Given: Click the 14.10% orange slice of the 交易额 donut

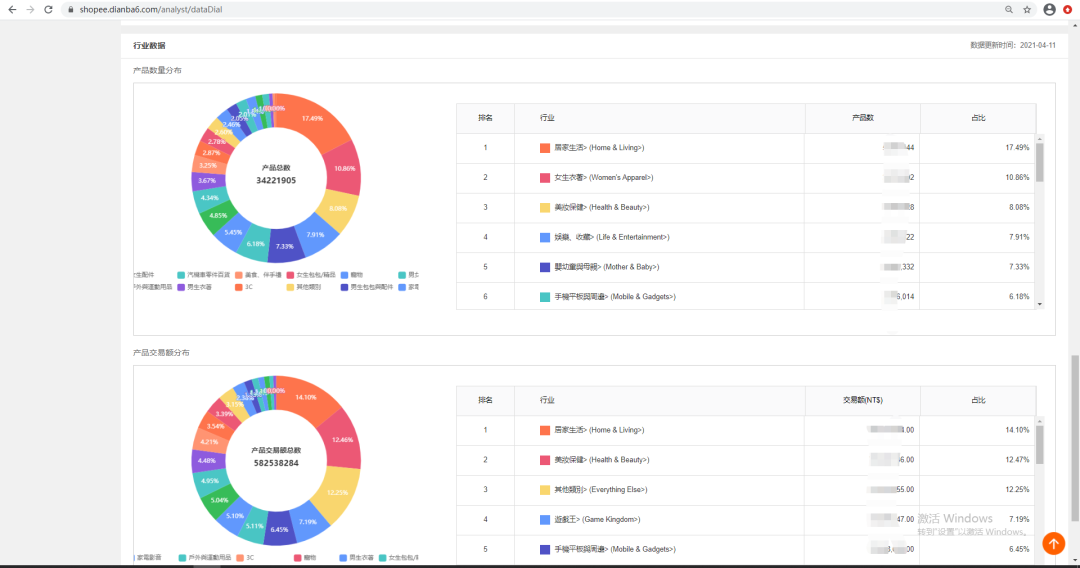Looking at the screenshot, I should pos(308,397).
